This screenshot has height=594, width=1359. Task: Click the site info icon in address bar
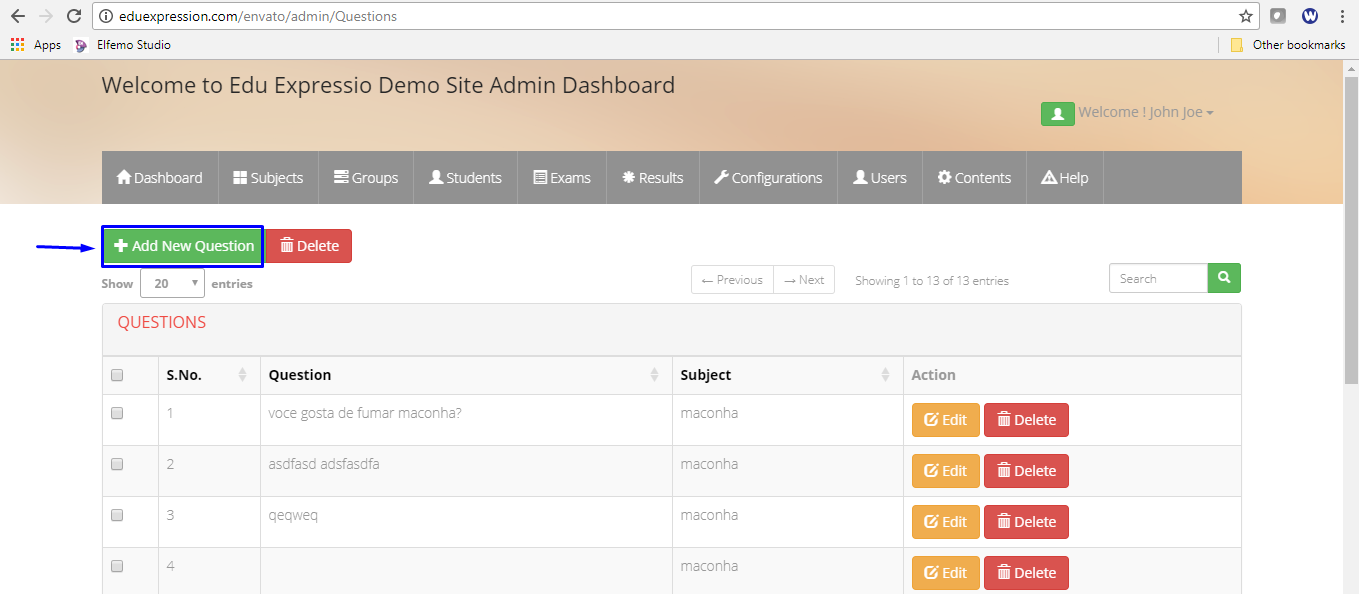105,16
